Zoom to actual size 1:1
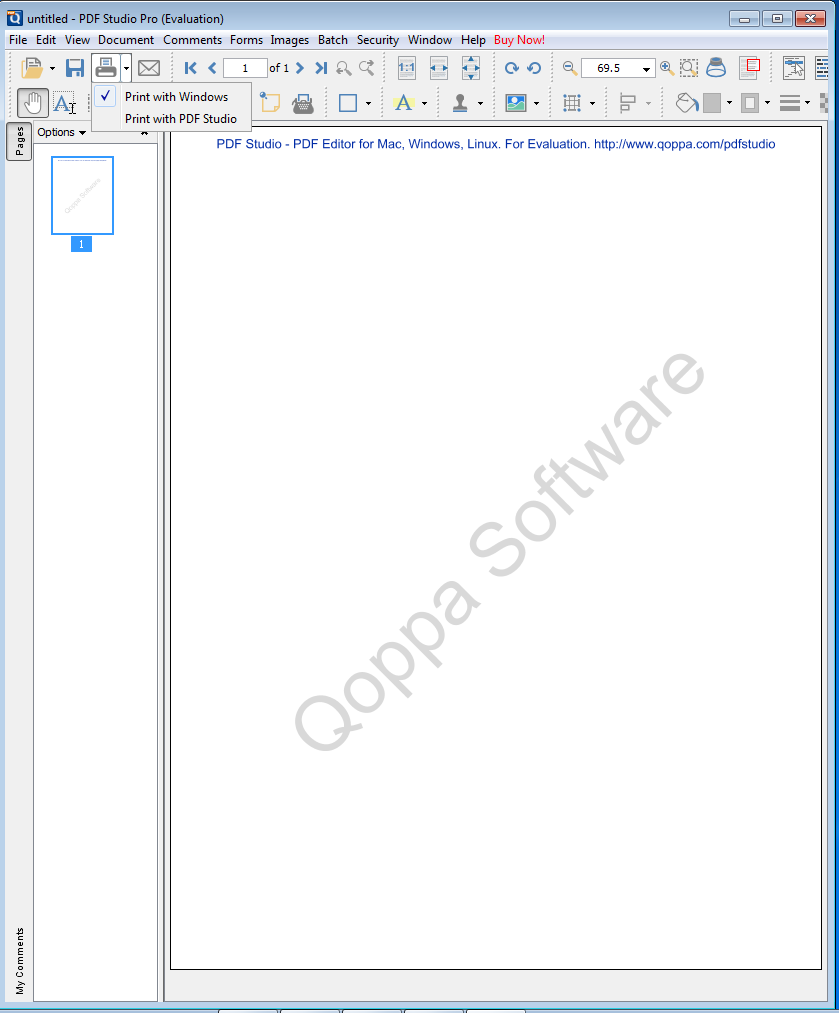 point(406,67)
